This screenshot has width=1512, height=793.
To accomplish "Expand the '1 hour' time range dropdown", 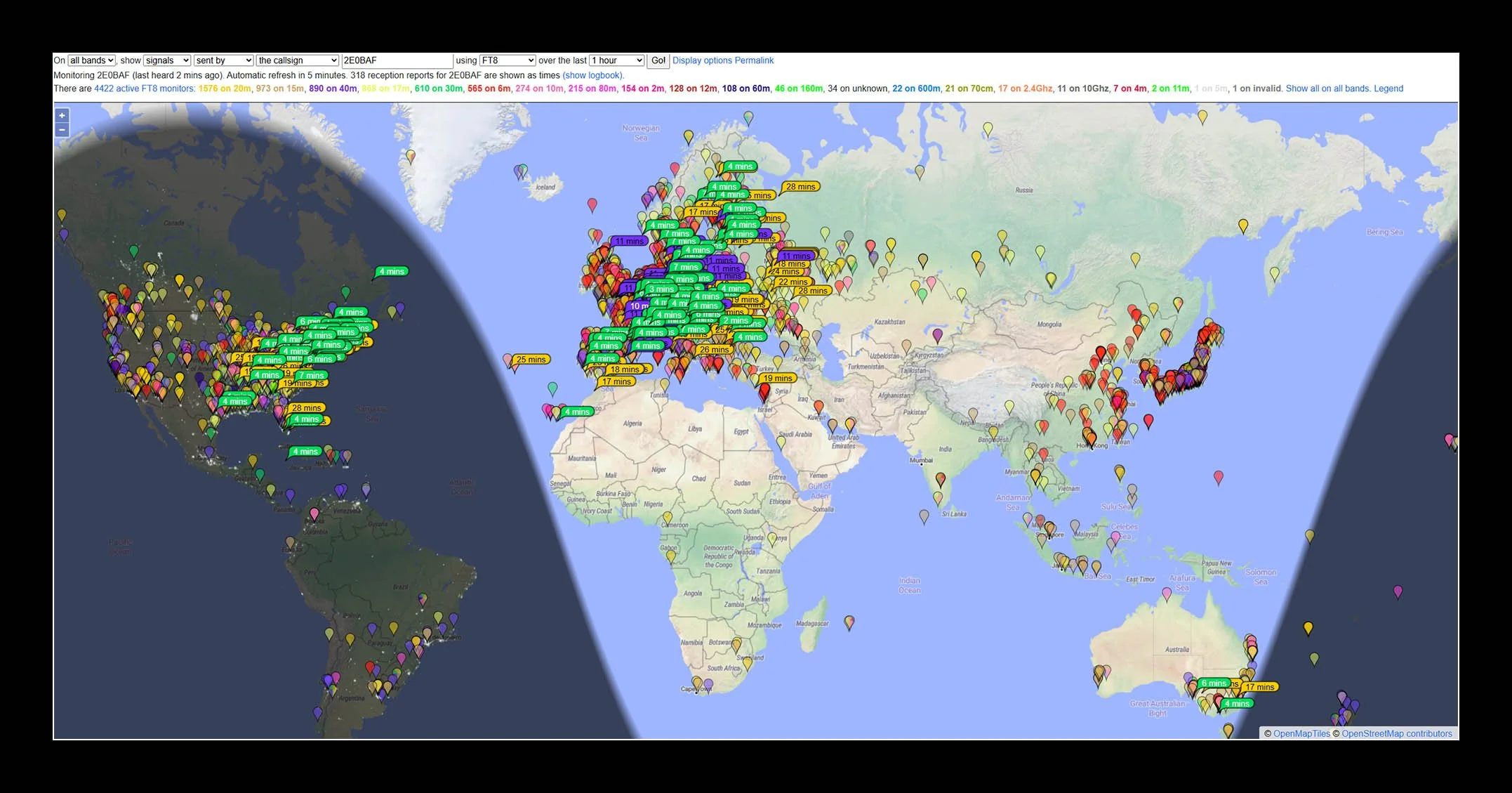I will 616,60.
